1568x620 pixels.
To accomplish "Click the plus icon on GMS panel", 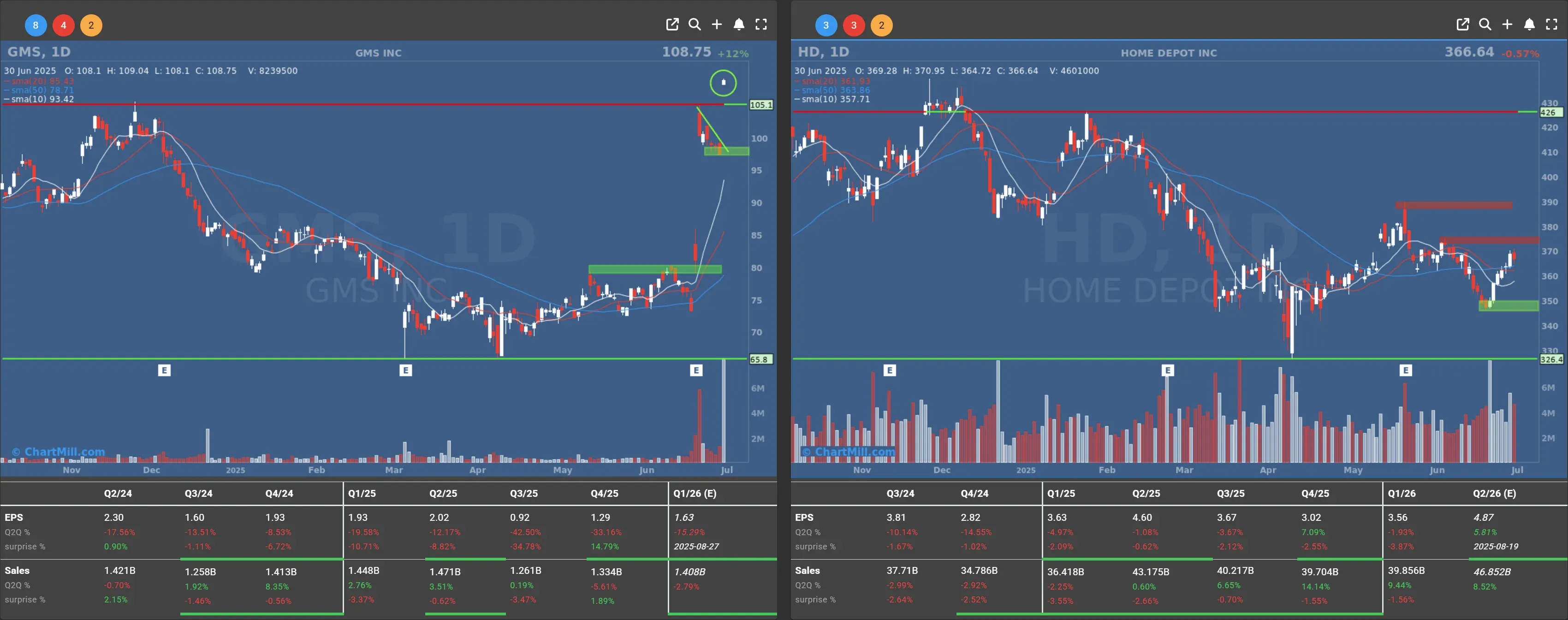I will point(716,24).
